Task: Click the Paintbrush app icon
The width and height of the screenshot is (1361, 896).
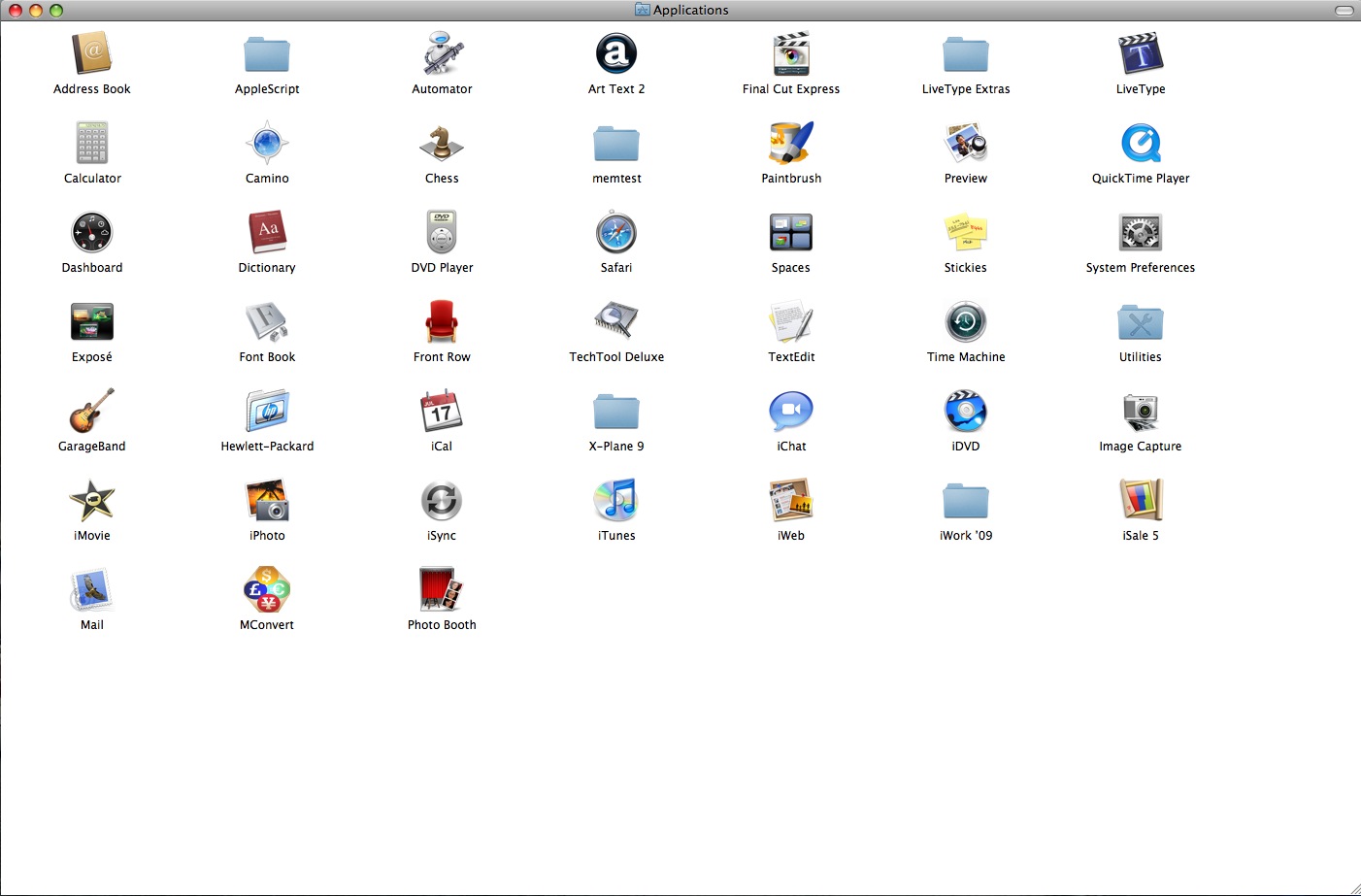Action: (791, 143)
